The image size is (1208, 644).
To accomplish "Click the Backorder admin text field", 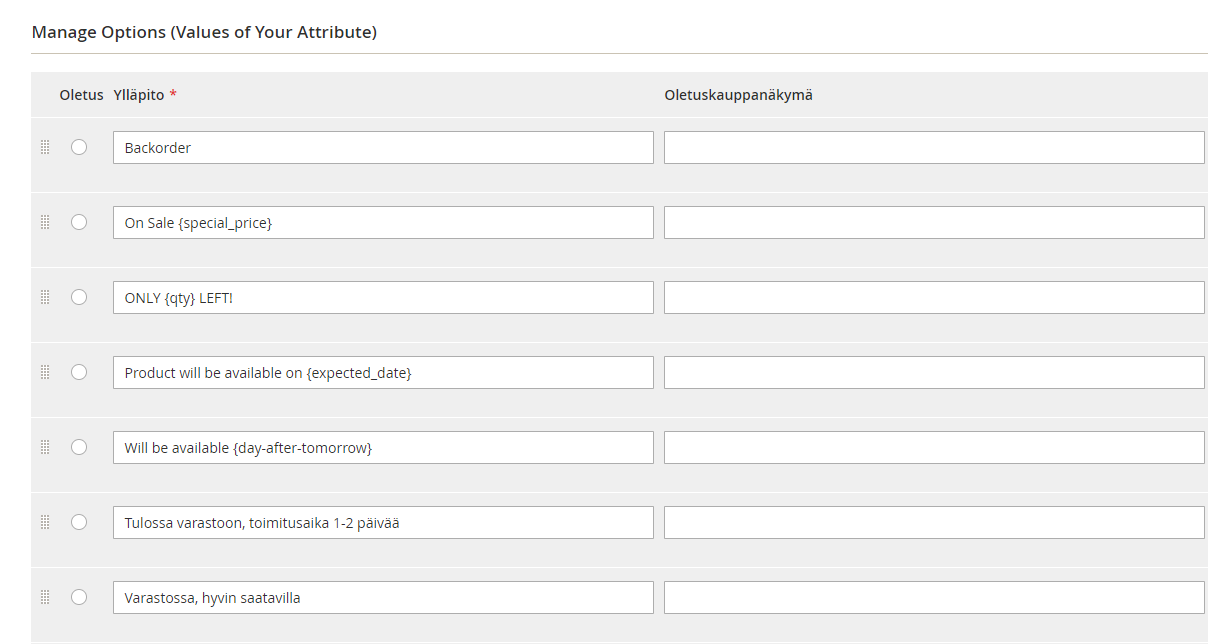I will click(x=383, y=148).
